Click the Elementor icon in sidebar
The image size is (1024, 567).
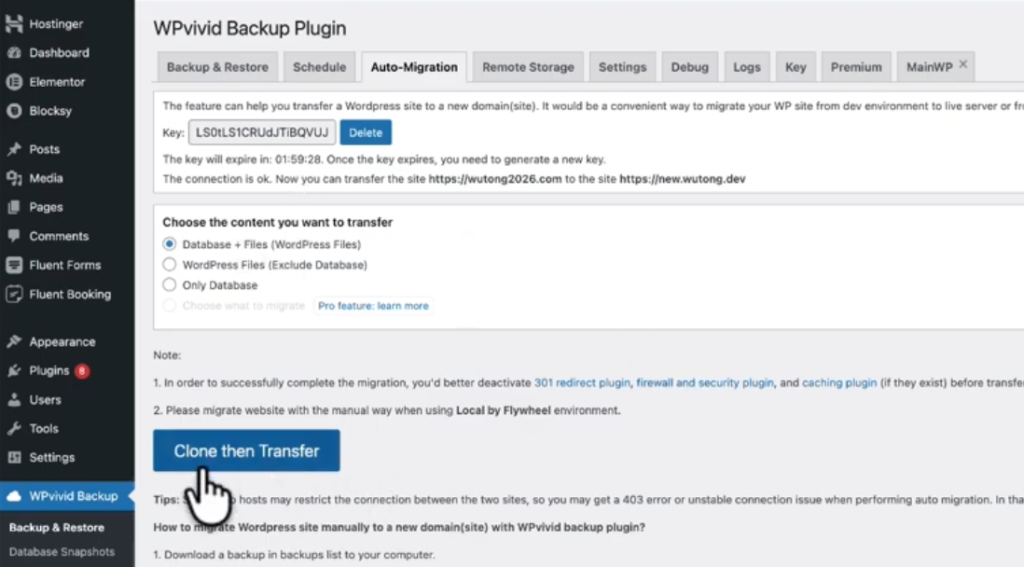click(x=14, y=82)
